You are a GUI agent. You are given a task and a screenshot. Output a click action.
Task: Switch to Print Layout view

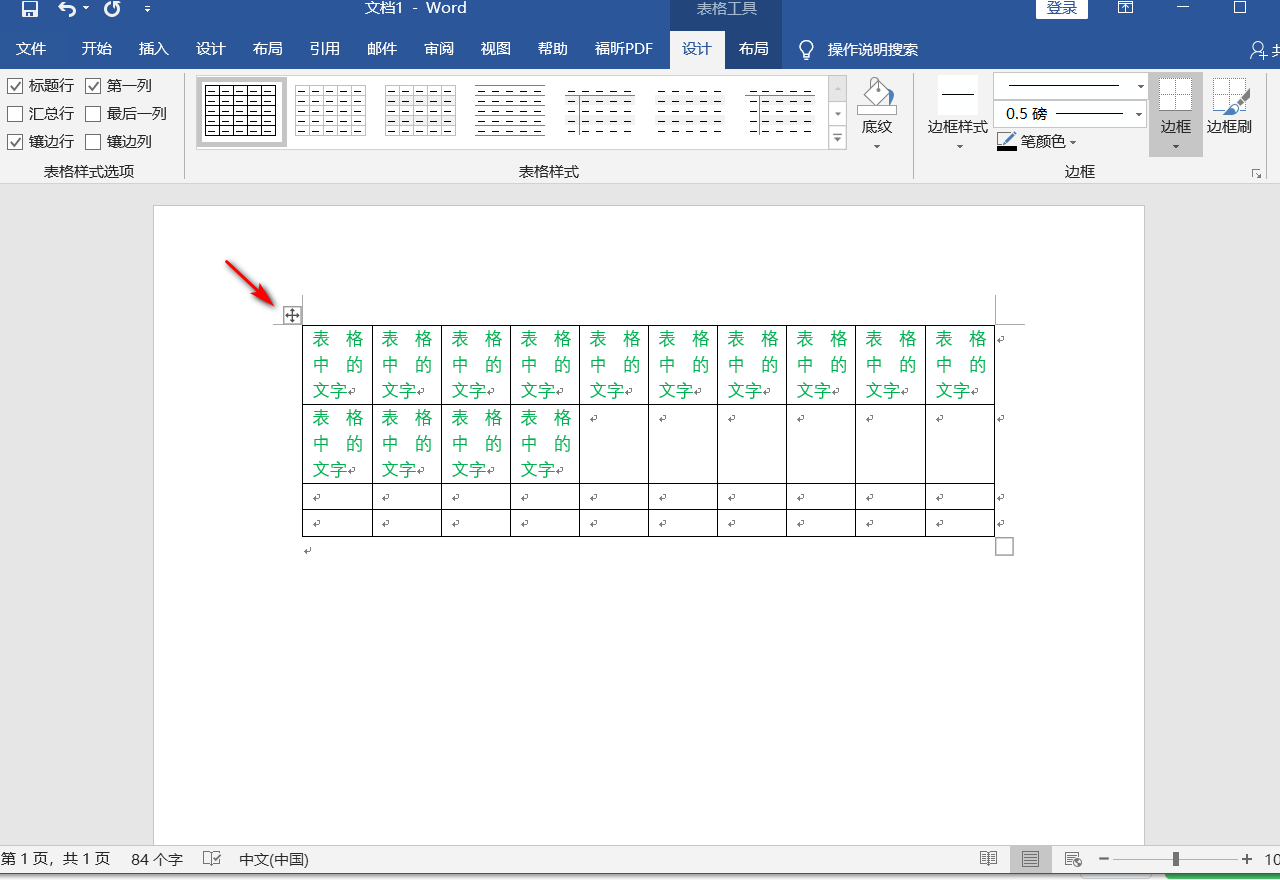click(1031, 859)
